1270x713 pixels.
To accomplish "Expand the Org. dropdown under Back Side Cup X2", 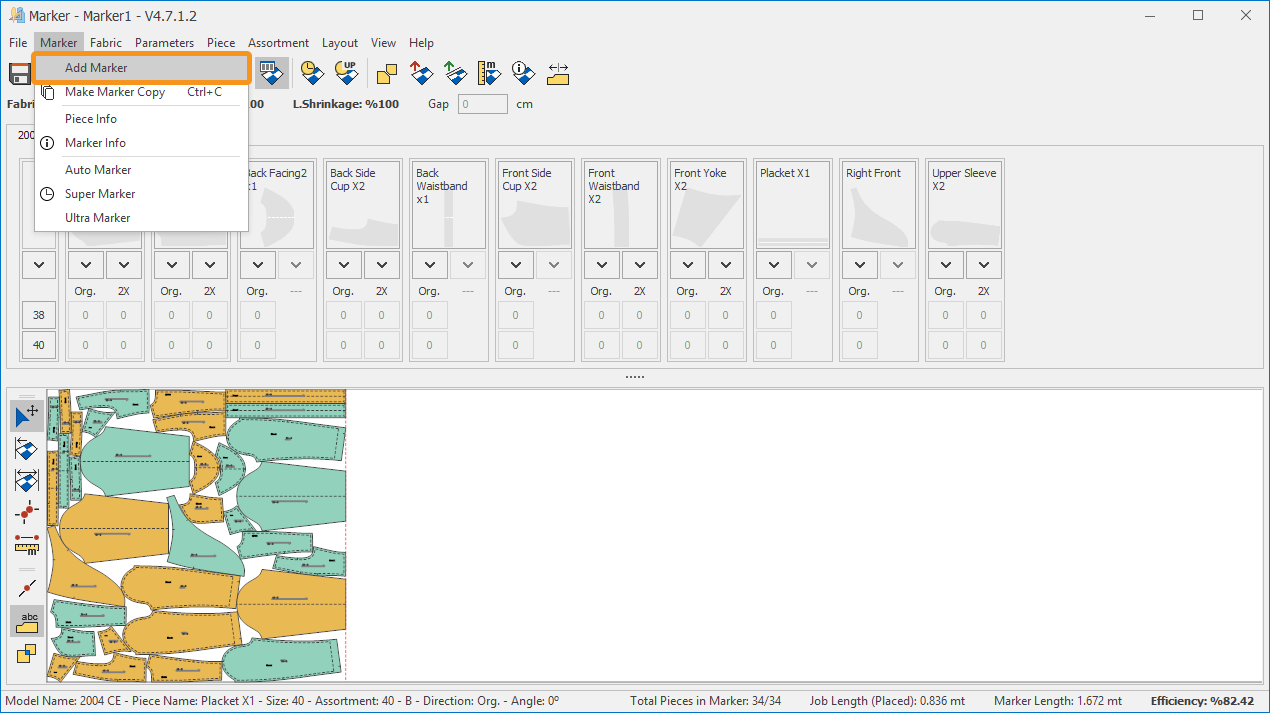I will pyautogui.click(x=344, y=265).
